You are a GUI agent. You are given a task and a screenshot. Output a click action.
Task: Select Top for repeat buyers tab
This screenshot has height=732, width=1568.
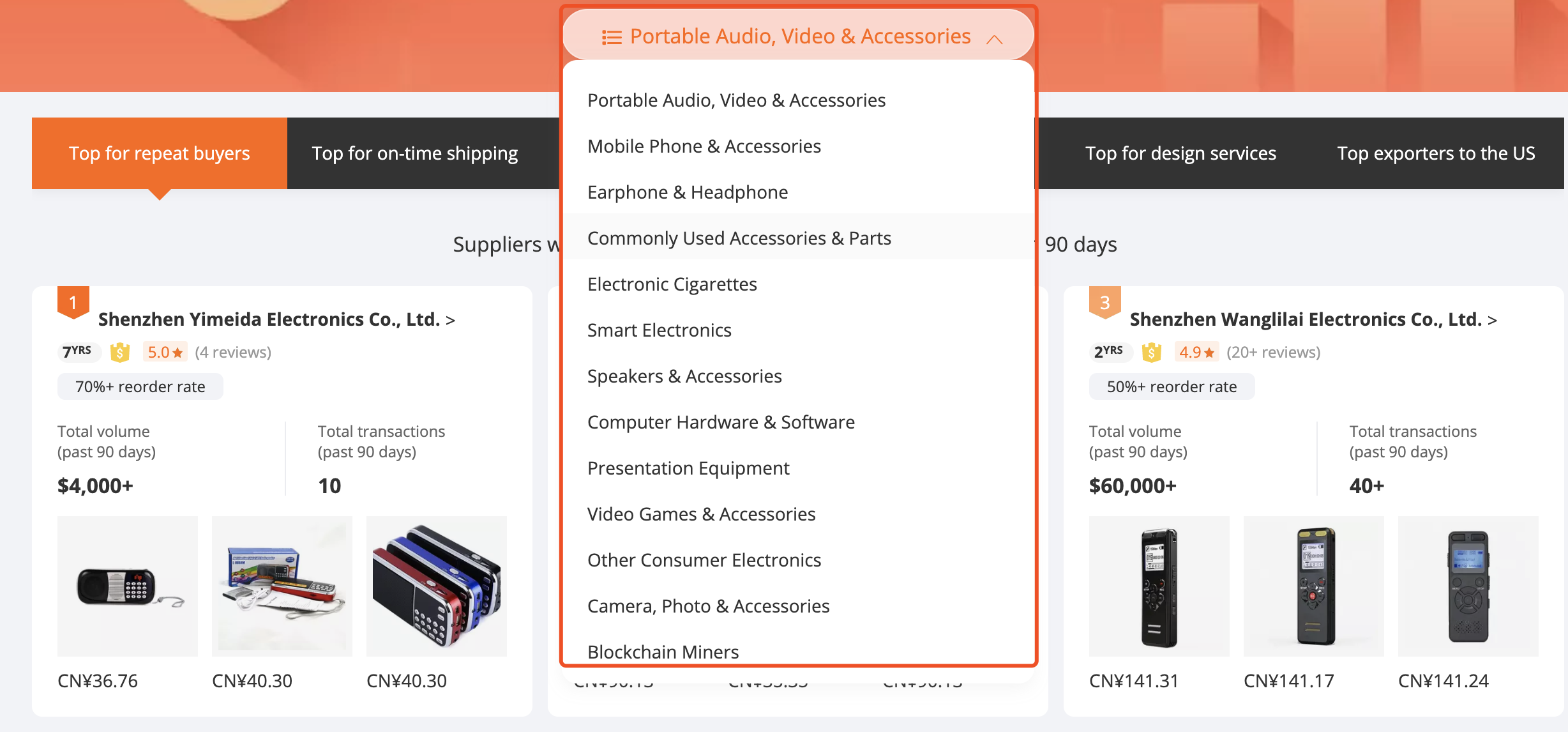click(x=159, y=152)
